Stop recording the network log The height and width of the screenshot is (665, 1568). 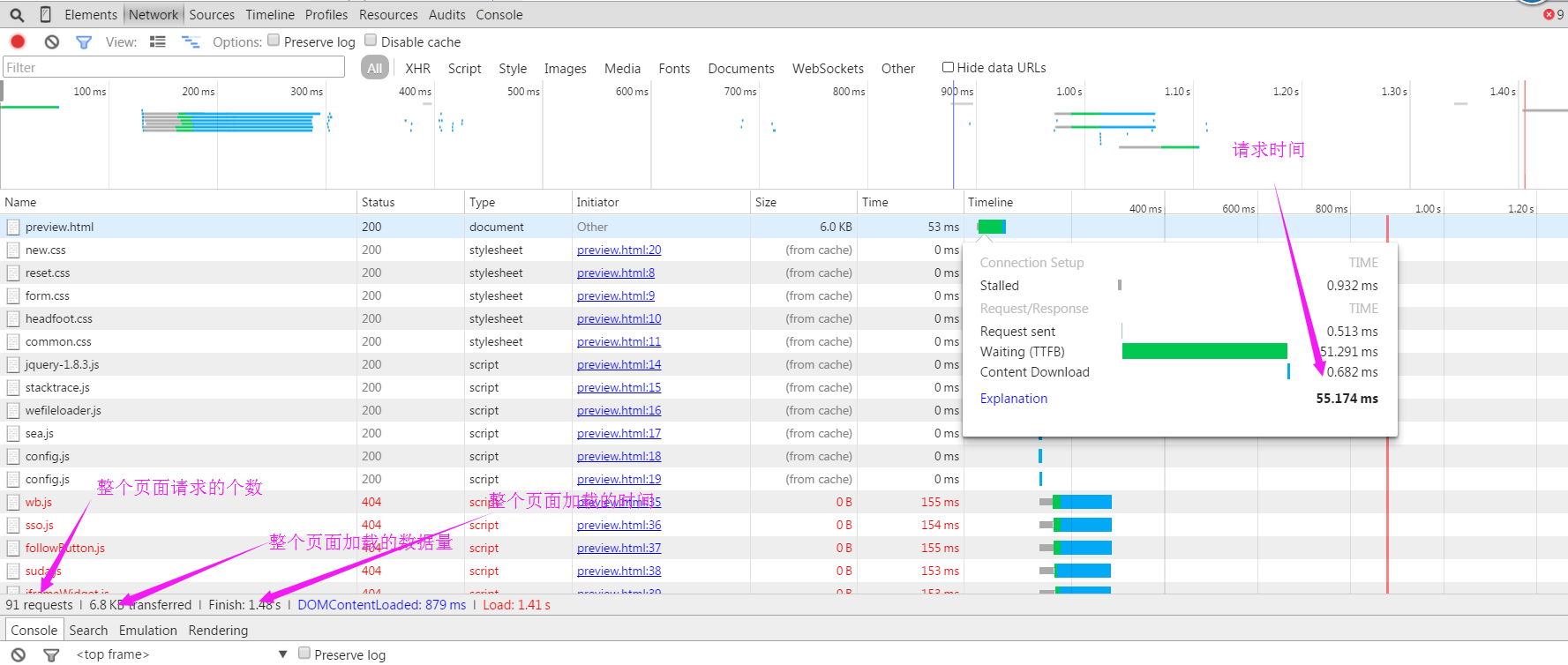click(x=18, y=41)
